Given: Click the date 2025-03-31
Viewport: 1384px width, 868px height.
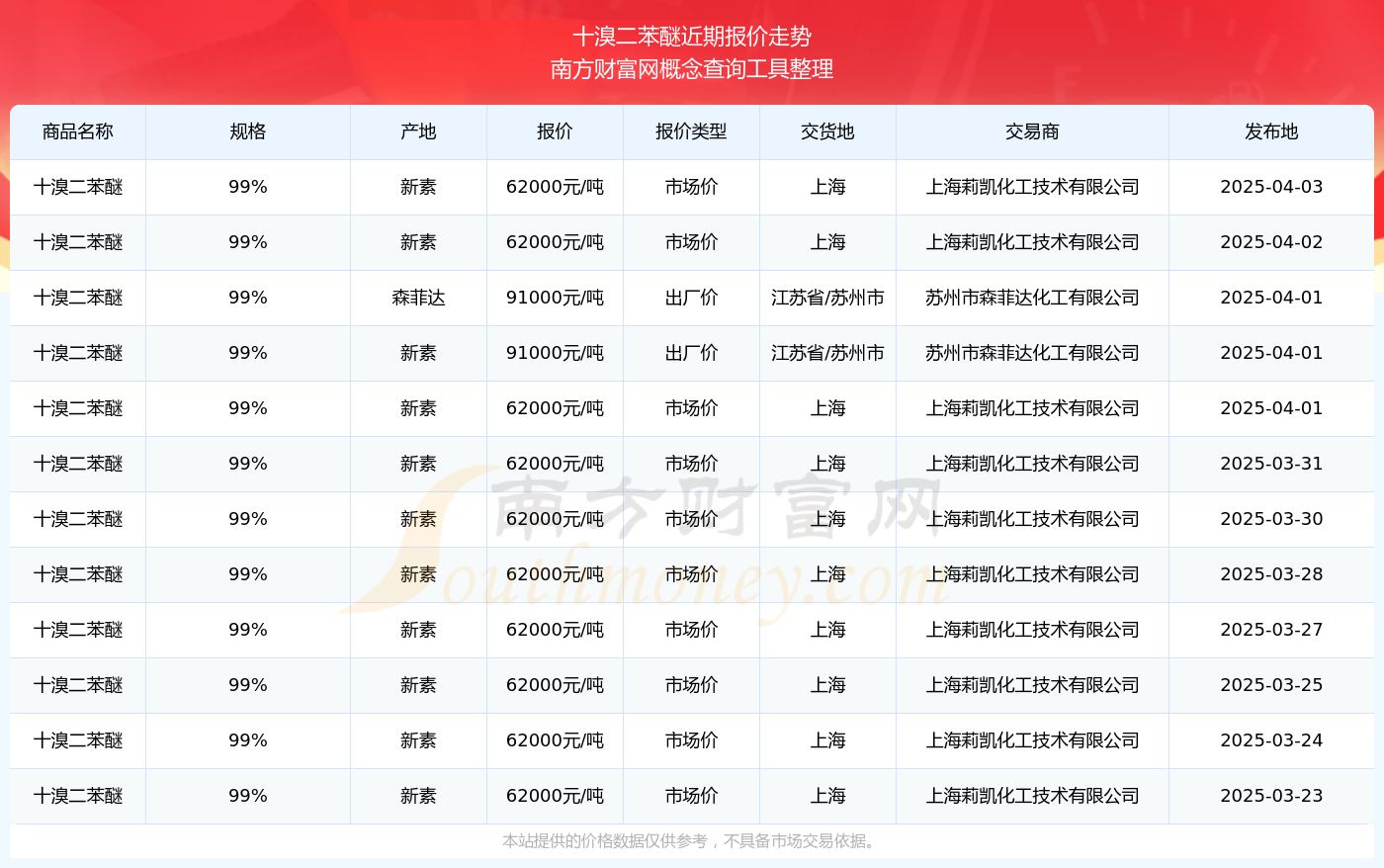Looking at the screenshot, I should point(1271,464).
